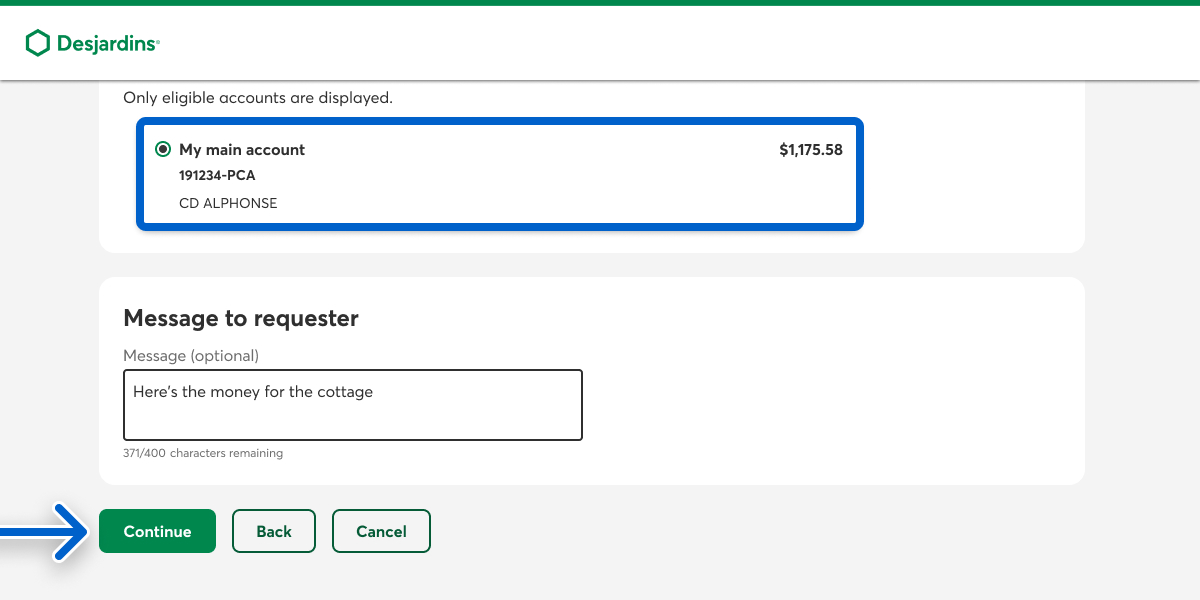Click the My main account label
The height and width of the screenshot is (600, 1200).
point(242,150)
